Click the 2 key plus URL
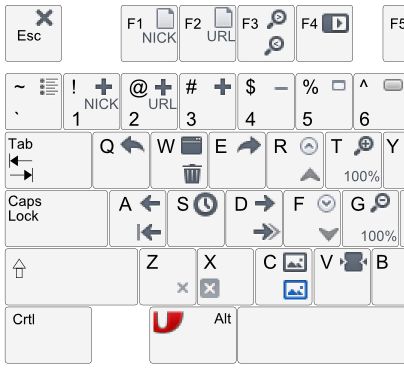The height and width of the screenshot is (368, 404). pyautogui.click(x=149, y=102)
